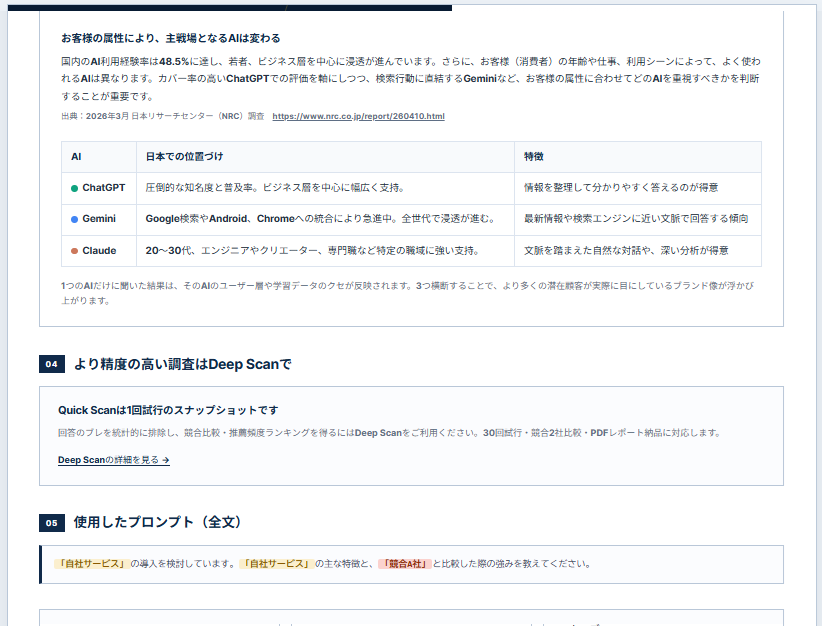824x637 pixels.
Task: Click the 文脈を踏まえた自然な対話 cell
Action: [x=638, y=251]
